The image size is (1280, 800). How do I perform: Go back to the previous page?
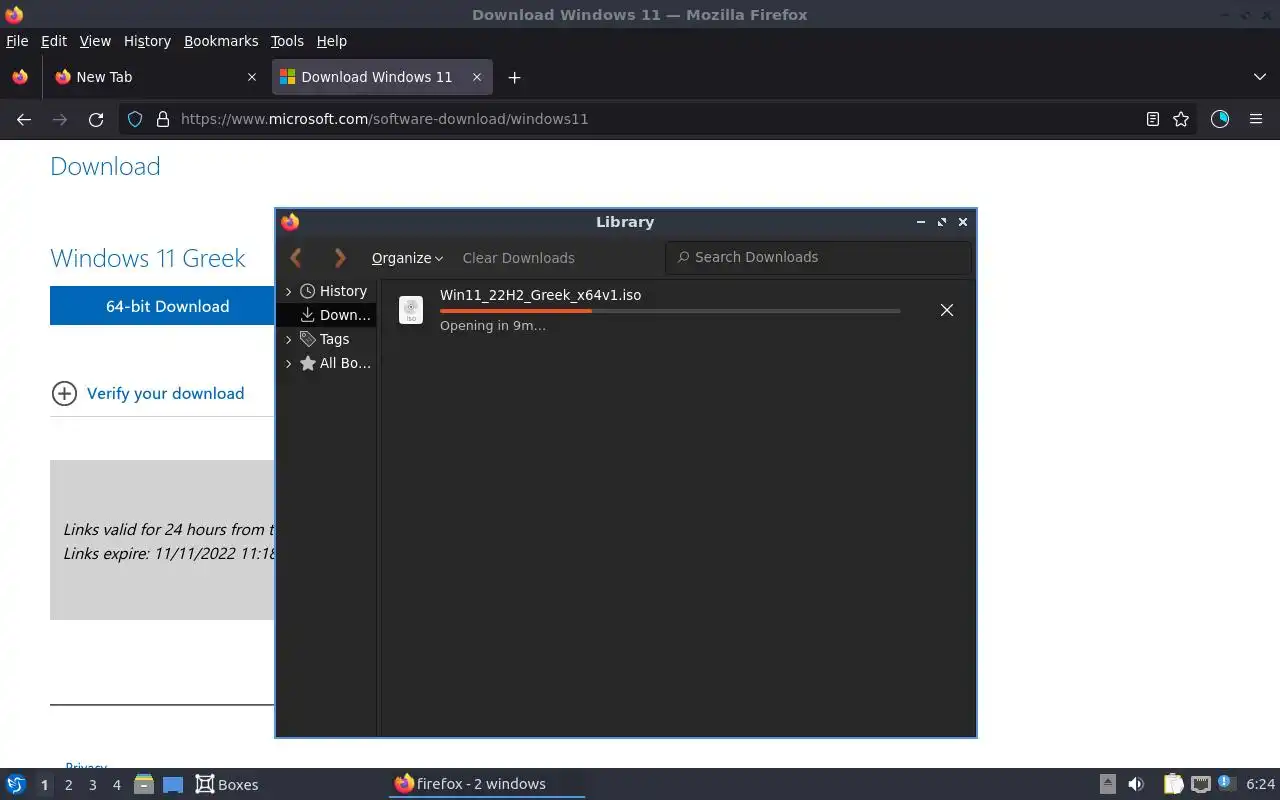(x=24, y=119)
